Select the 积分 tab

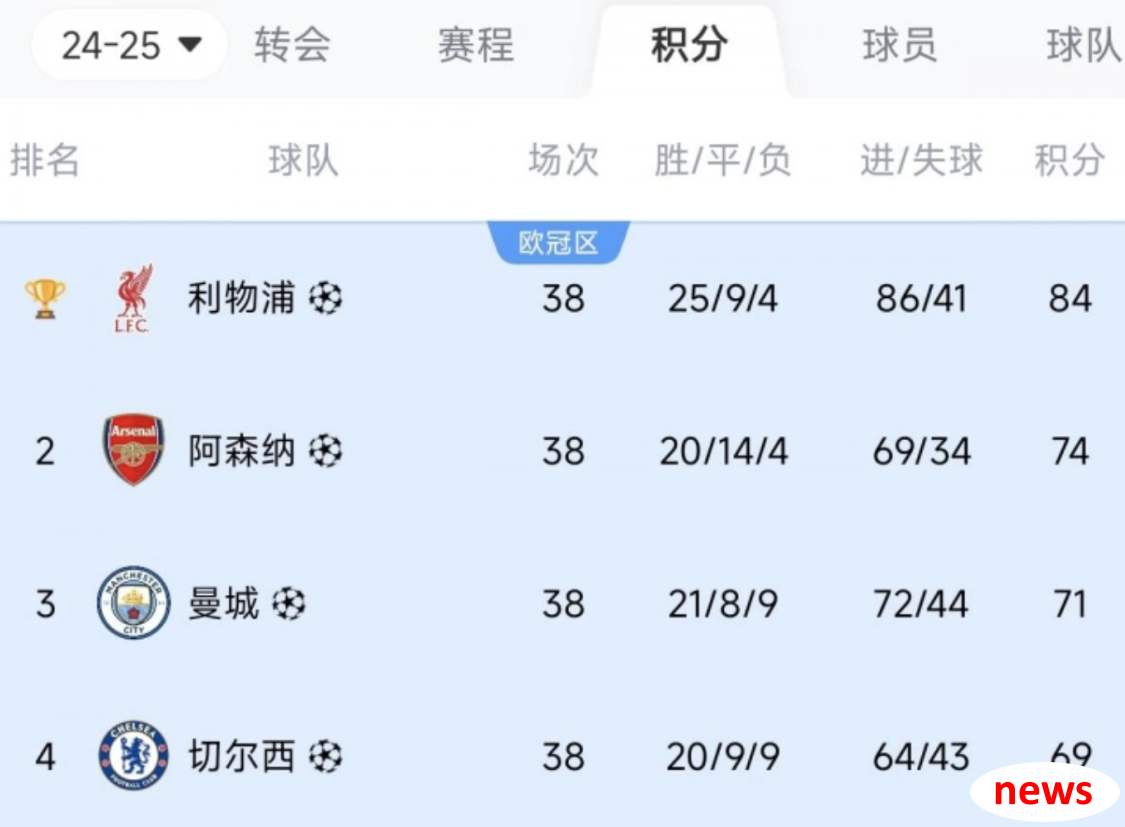point(689,45)
